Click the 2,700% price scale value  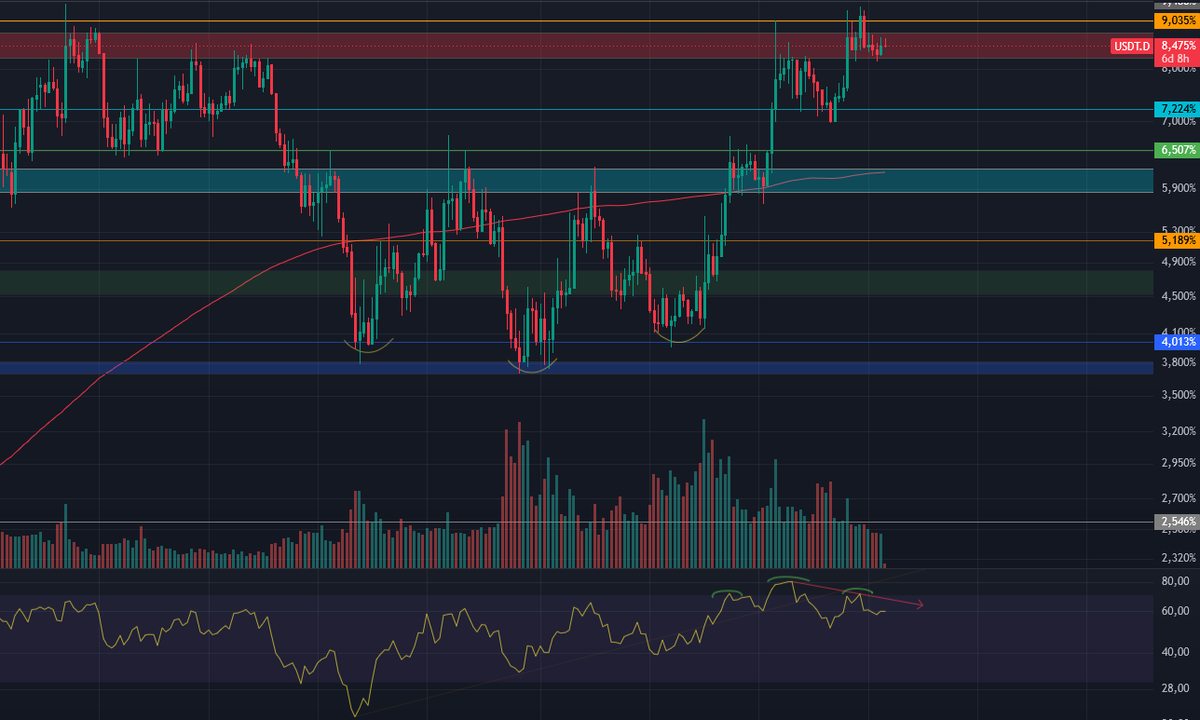pyautogui.click(x=1178, y=497)
